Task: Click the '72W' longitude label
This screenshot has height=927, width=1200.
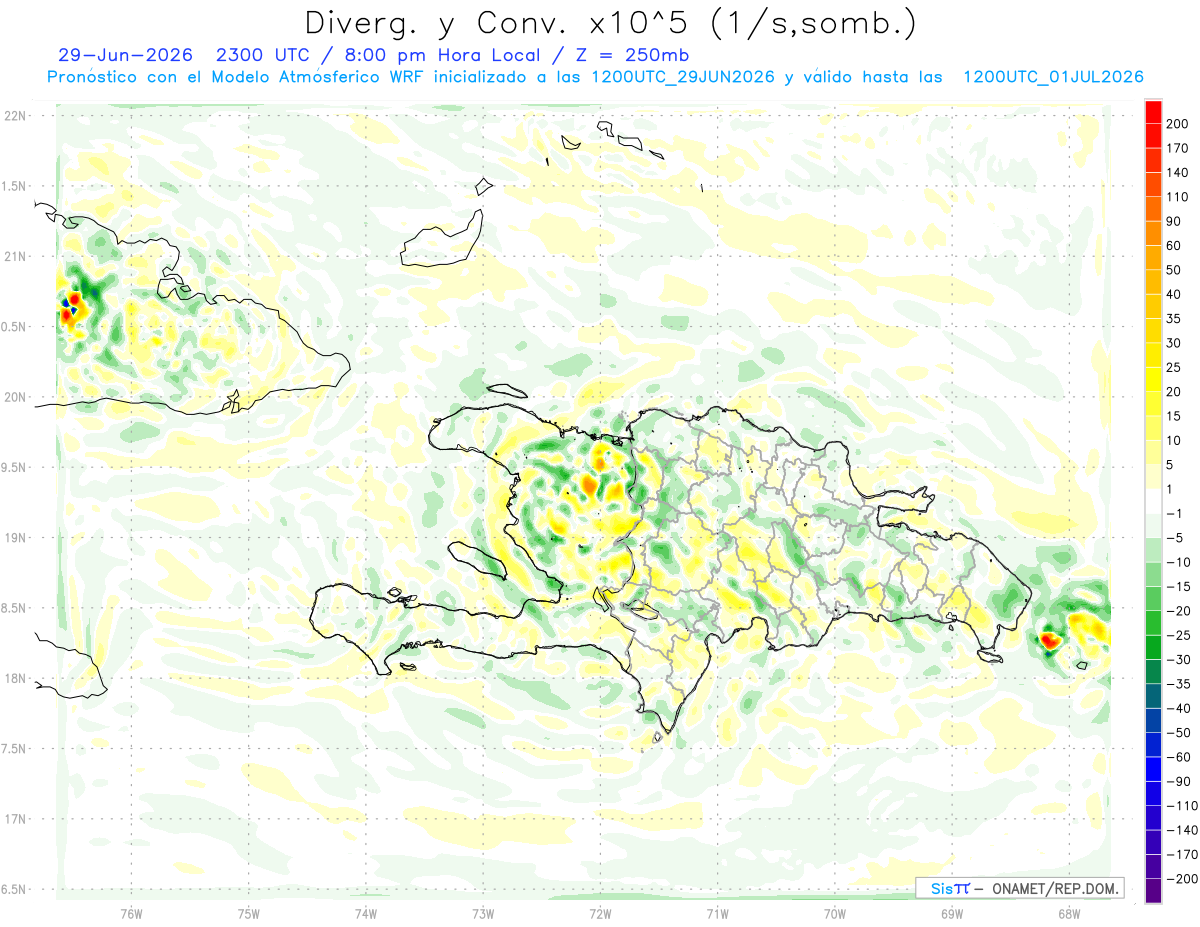Action: 600,912
